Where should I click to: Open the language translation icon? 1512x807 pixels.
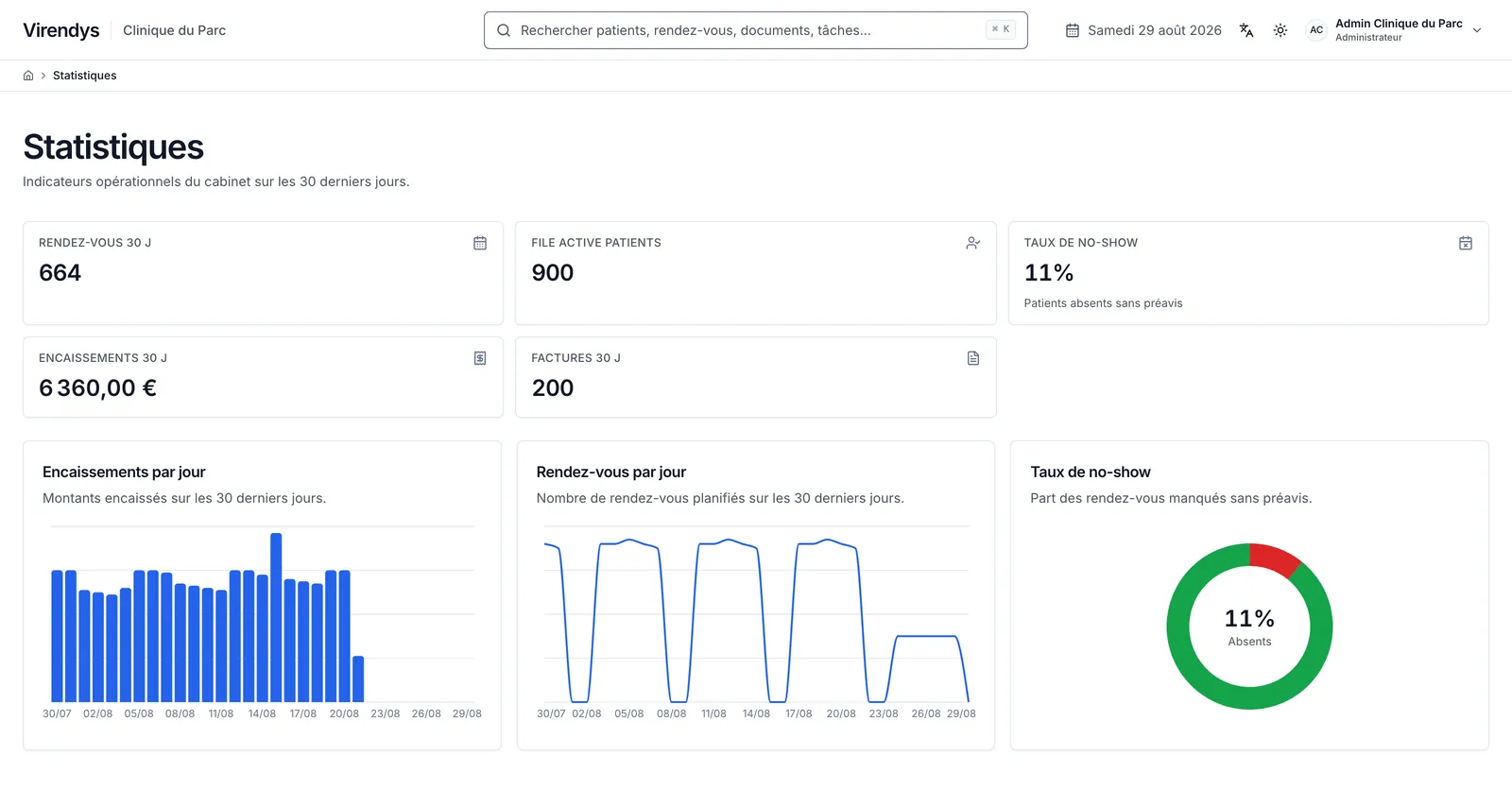point(1246,30)
